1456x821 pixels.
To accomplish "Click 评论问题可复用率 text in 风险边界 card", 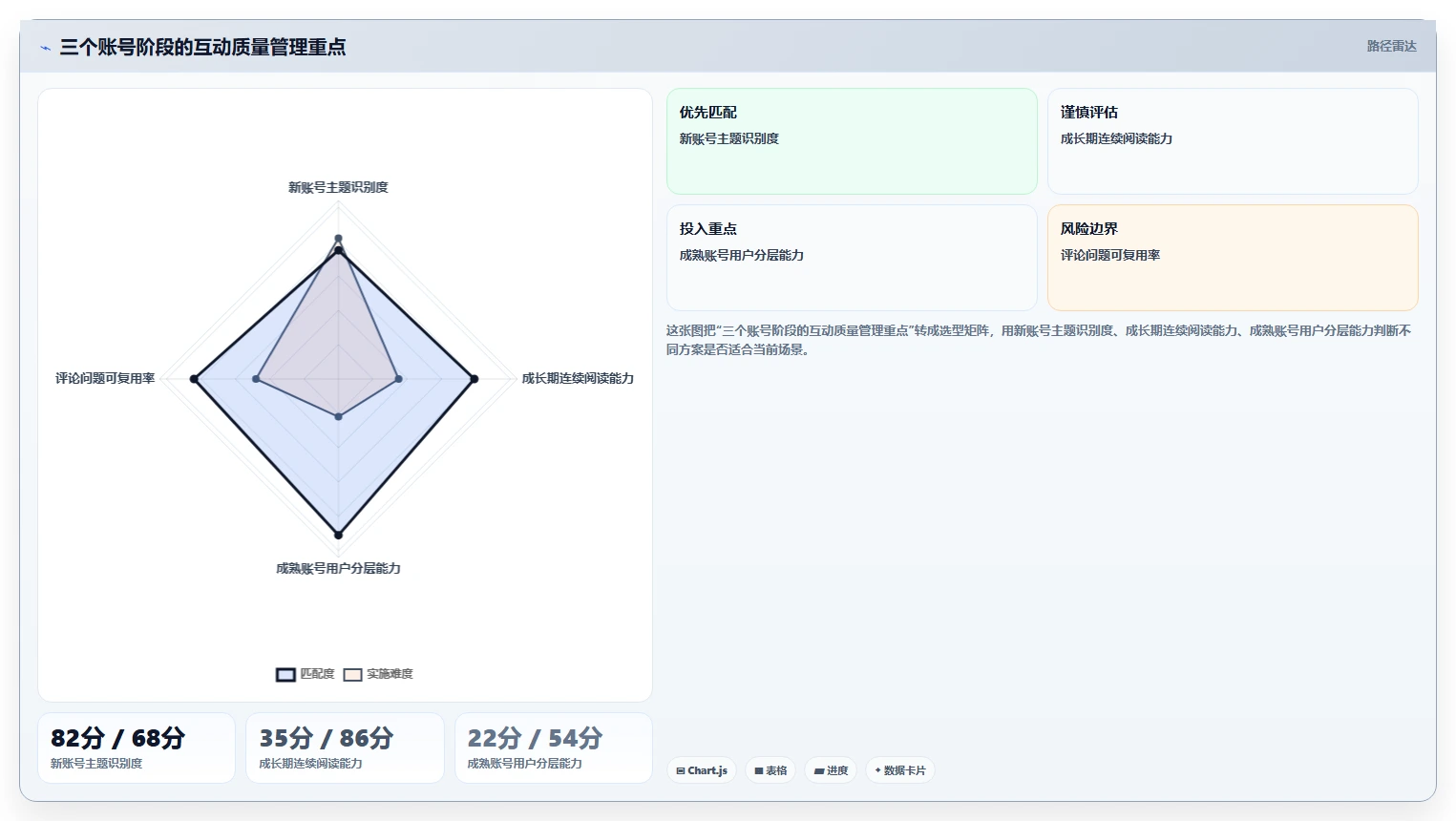I will pos(1110,255).
